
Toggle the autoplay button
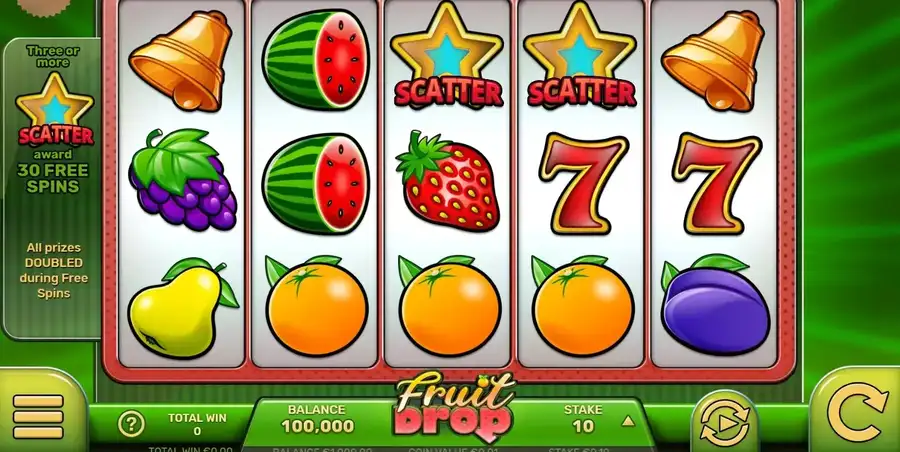(724, 424)
